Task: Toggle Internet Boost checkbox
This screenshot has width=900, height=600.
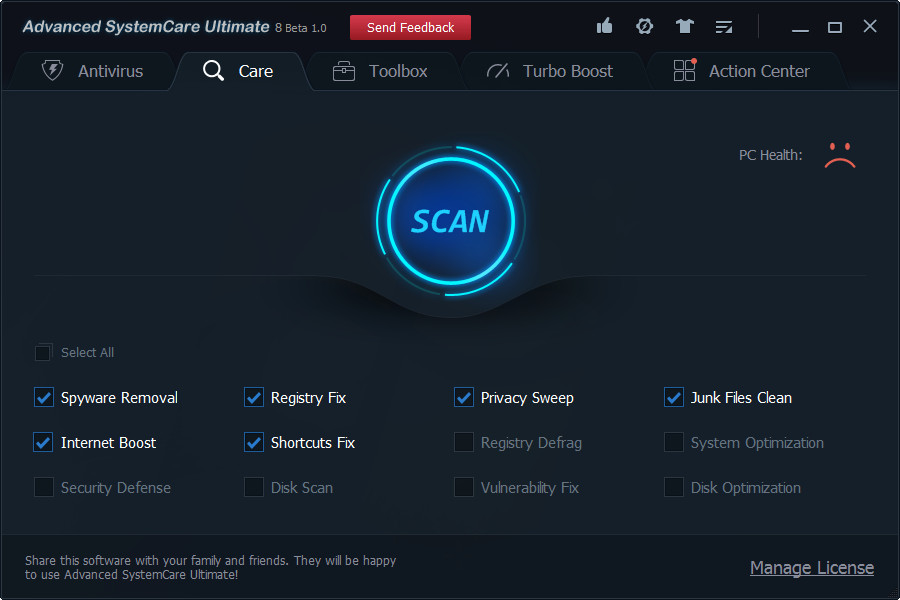Action: click(x=44, y=442)
